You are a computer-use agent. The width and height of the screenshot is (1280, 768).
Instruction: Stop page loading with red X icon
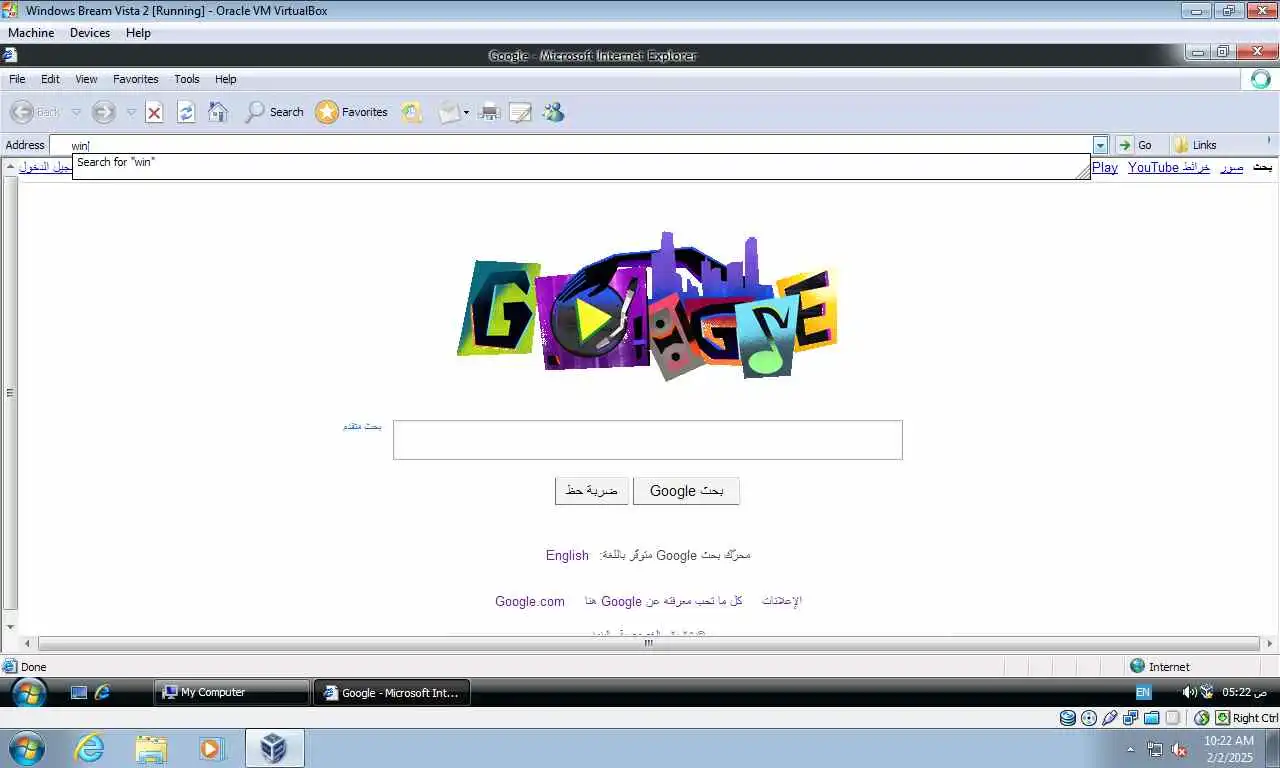point(154,112)
